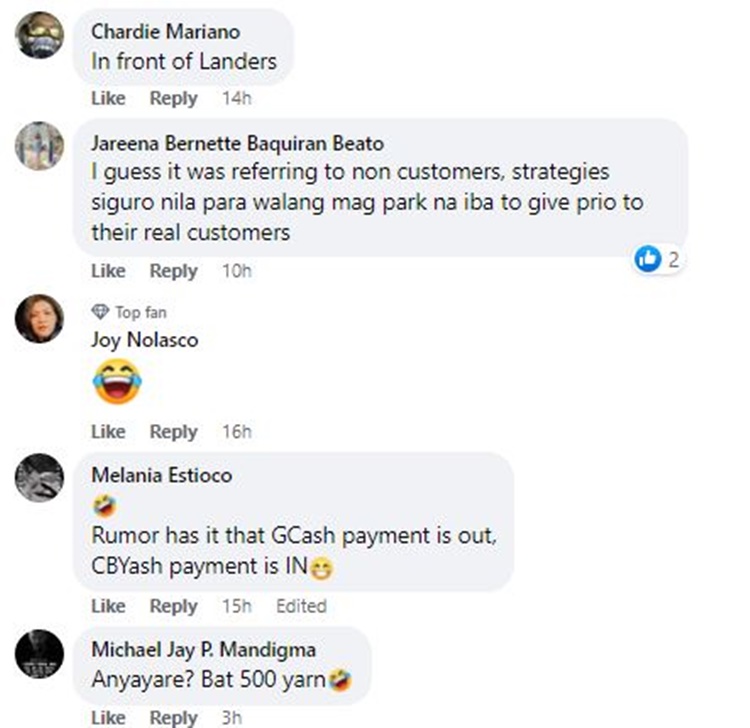Open Melania Estioco's avatar
Screen dimensions: 750x728
click(x=39, y=477)
